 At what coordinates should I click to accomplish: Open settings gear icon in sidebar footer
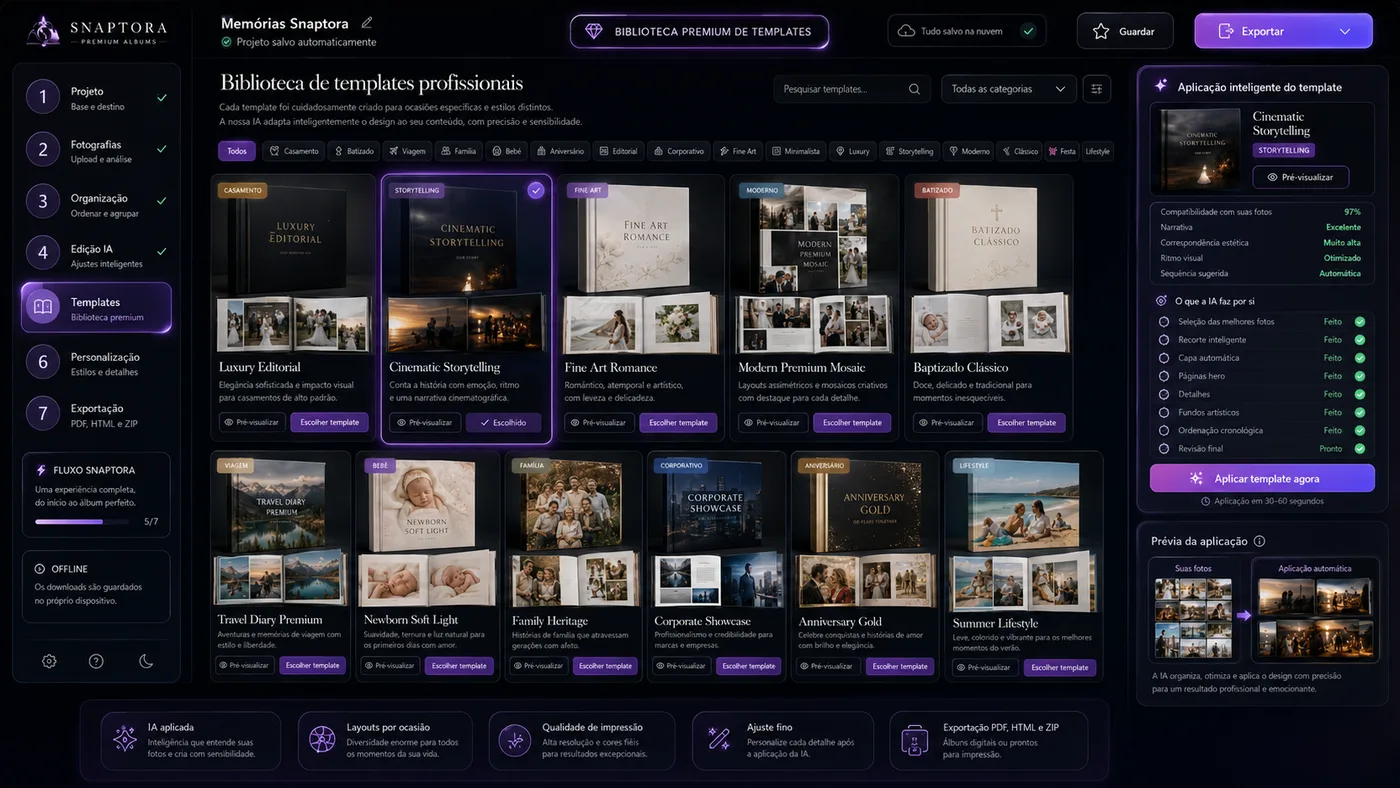coord(49,661)
